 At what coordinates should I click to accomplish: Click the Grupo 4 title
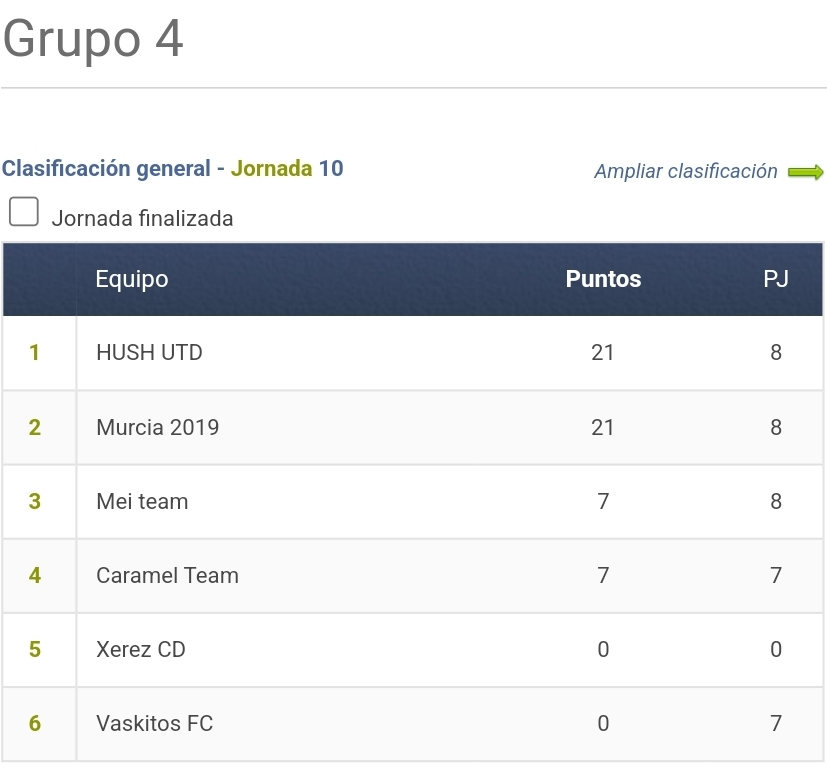93,39
